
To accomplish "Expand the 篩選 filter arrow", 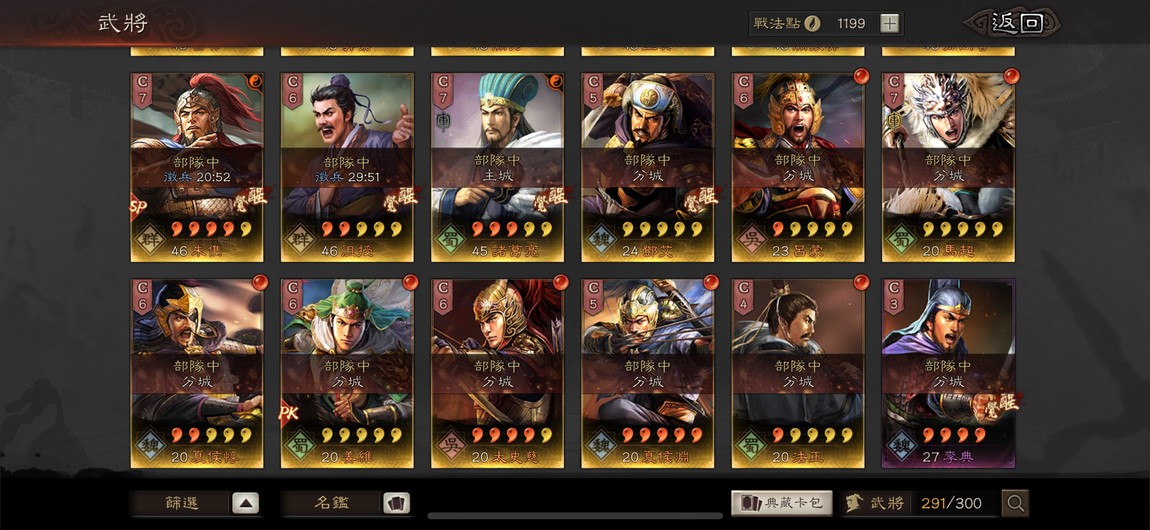I will (x=246, y=503).
